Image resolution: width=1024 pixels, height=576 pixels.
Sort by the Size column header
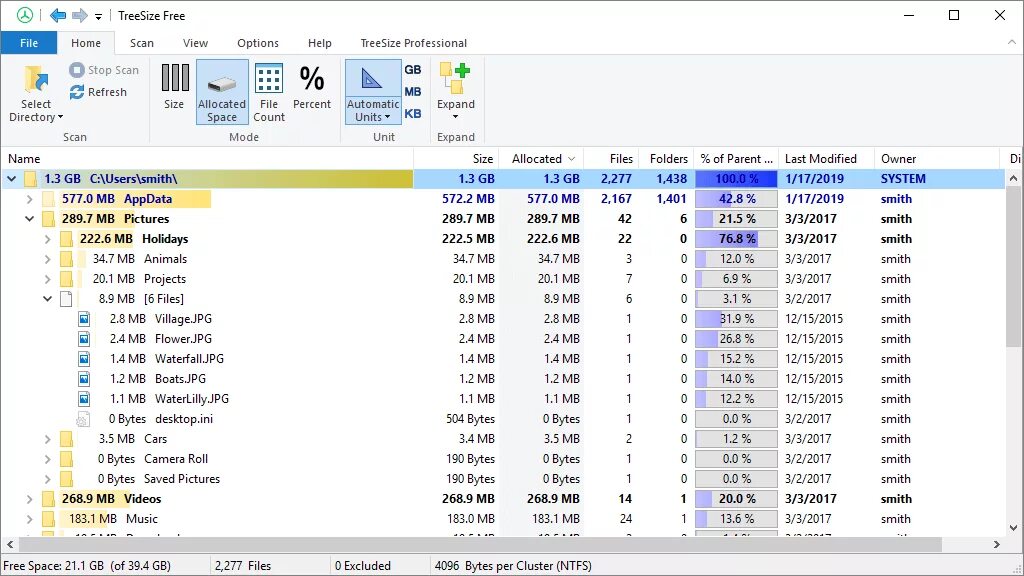[x=456, y=159]
